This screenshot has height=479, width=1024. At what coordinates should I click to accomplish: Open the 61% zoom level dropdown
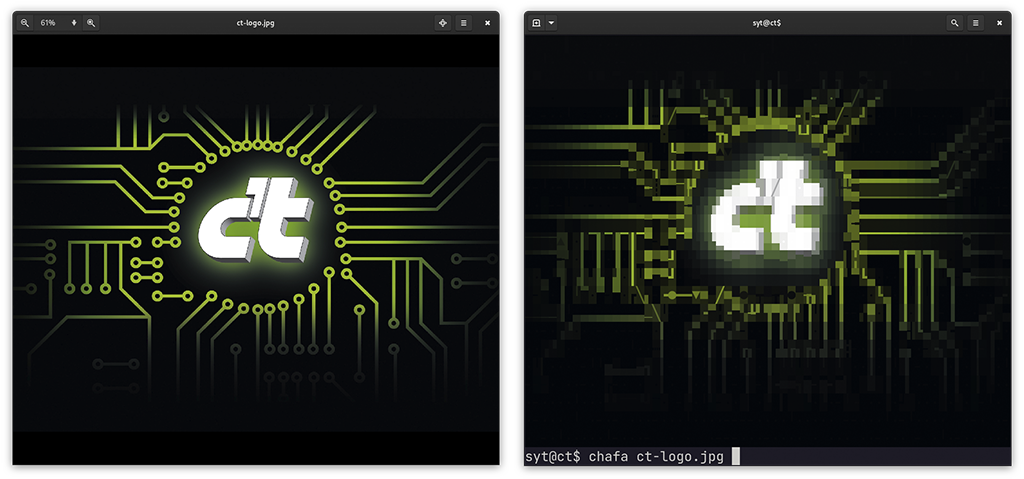74,23
